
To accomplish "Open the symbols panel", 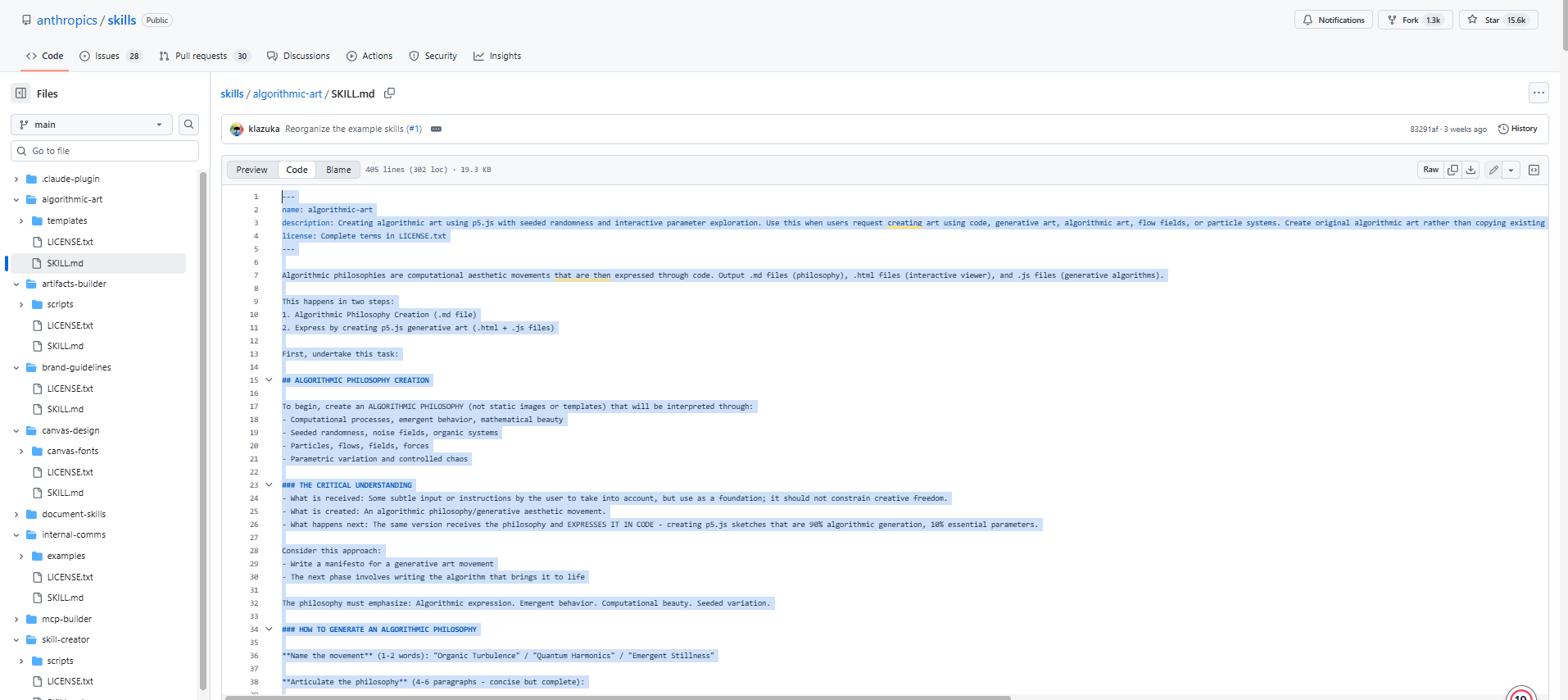I will click(1534, 170).
